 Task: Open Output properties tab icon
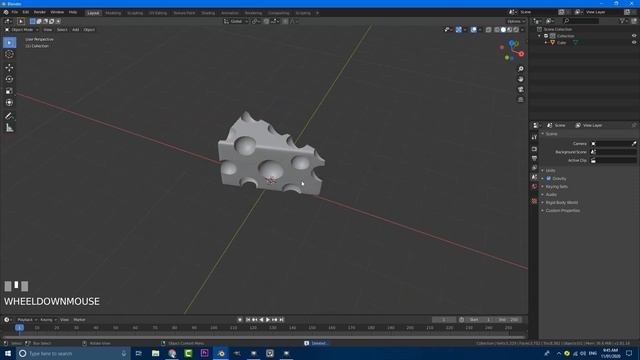click(x=534, y=158)
